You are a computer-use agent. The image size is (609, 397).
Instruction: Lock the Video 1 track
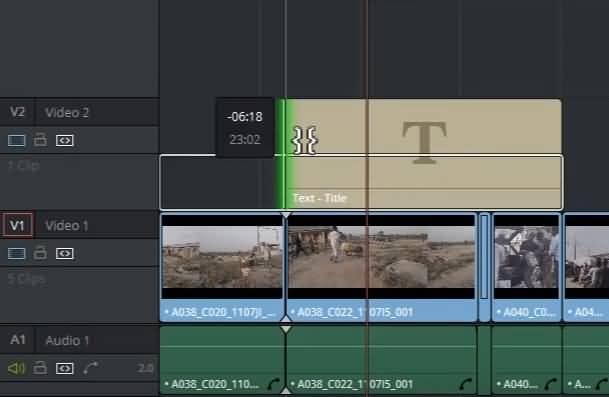(x=40, y=252)
